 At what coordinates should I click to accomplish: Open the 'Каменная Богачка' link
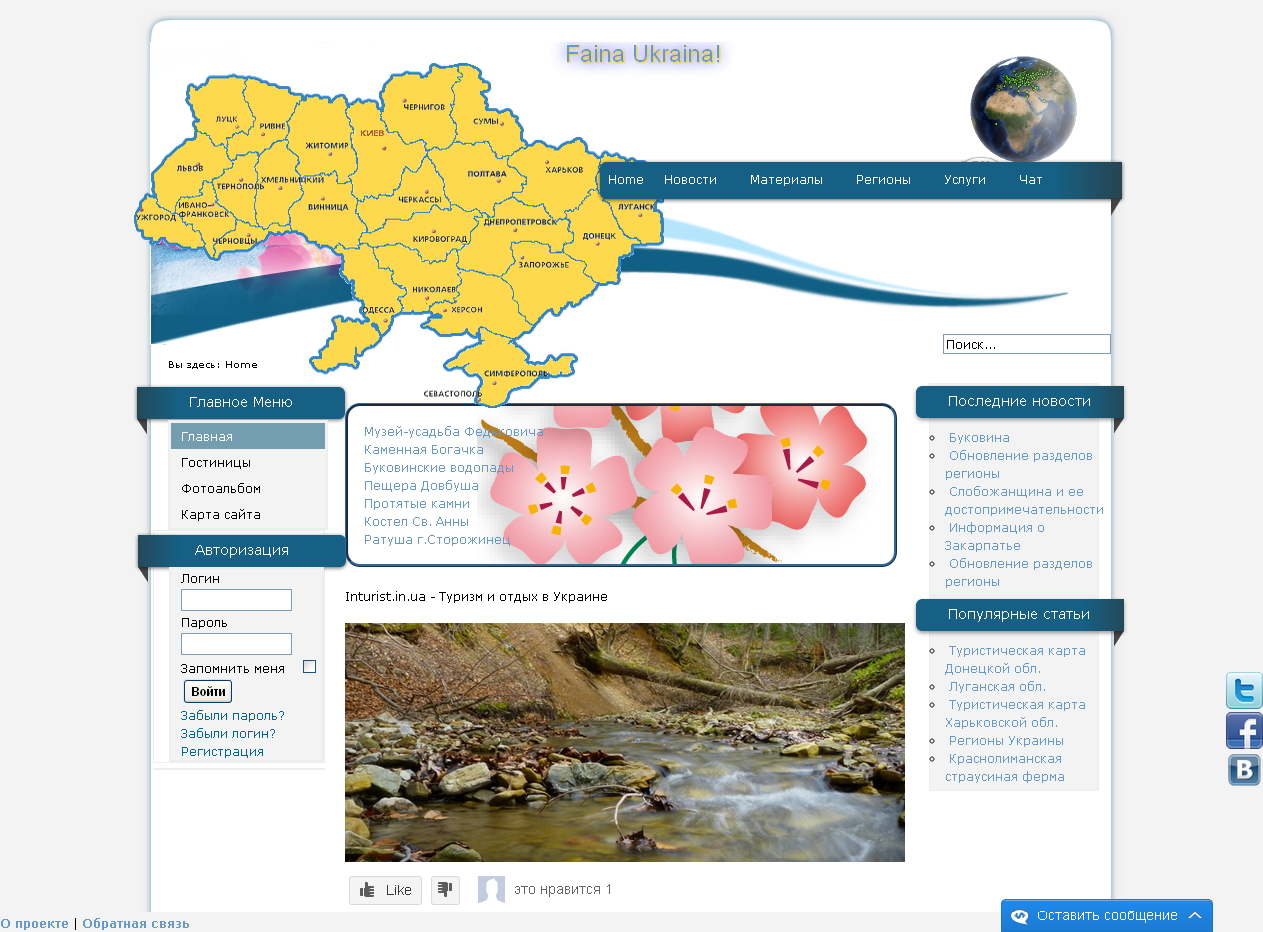(424, 450)
